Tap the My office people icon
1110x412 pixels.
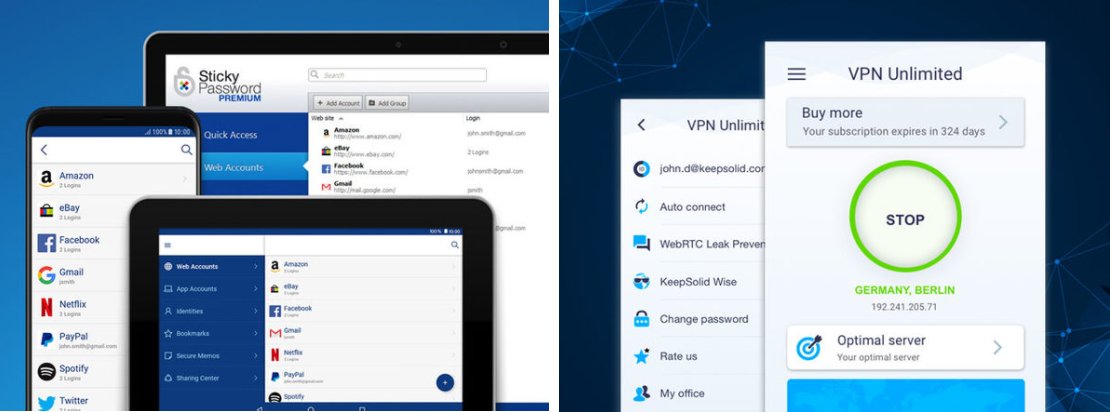641,393
